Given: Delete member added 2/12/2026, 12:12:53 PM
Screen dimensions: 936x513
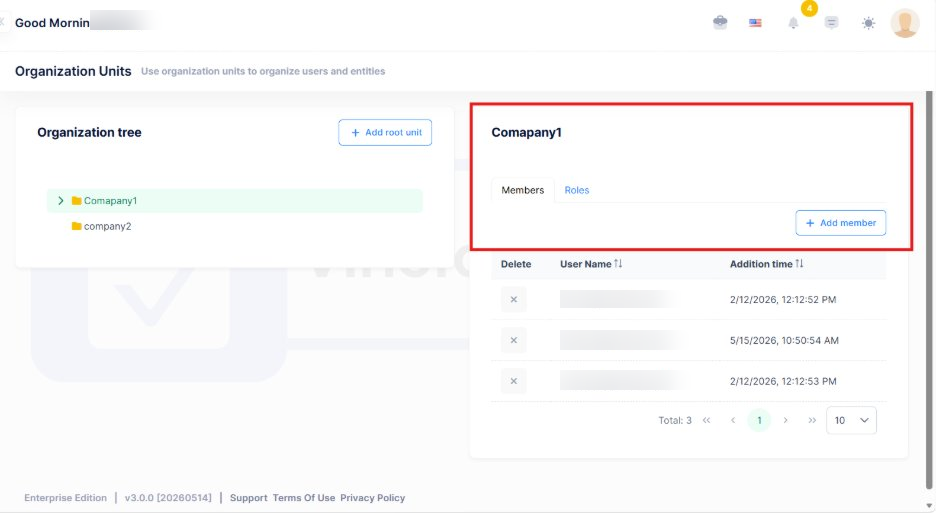Looking at the screenshot, I should [x=514, y=381].
